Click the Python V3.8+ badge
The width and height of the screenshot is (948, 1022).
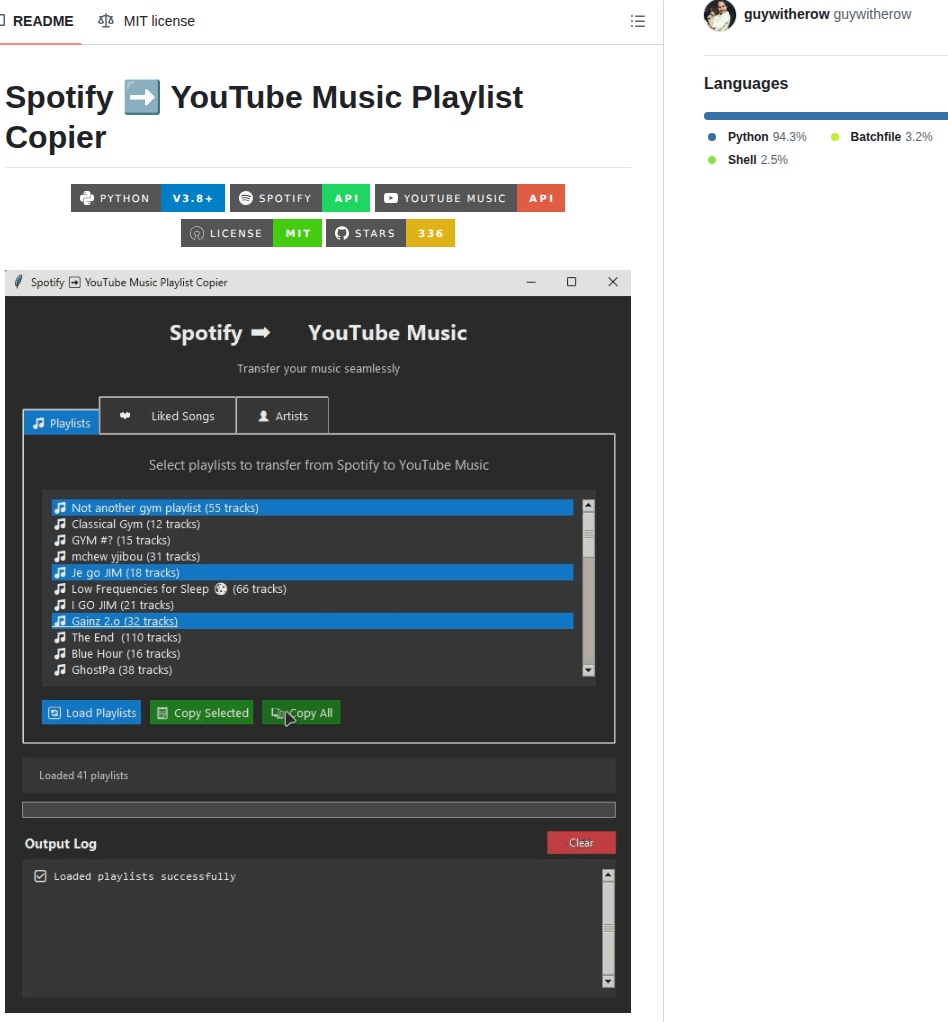(148, 198)
